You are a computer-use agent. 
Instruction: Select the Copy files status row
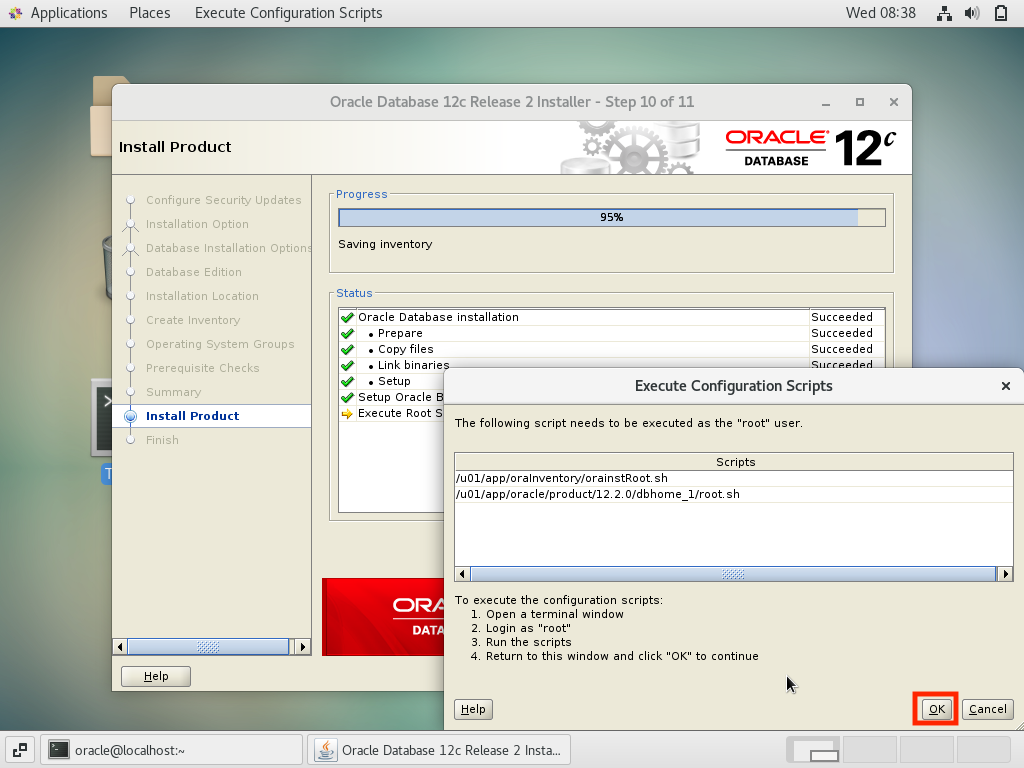pyautogui.click(x=612, y=349)
